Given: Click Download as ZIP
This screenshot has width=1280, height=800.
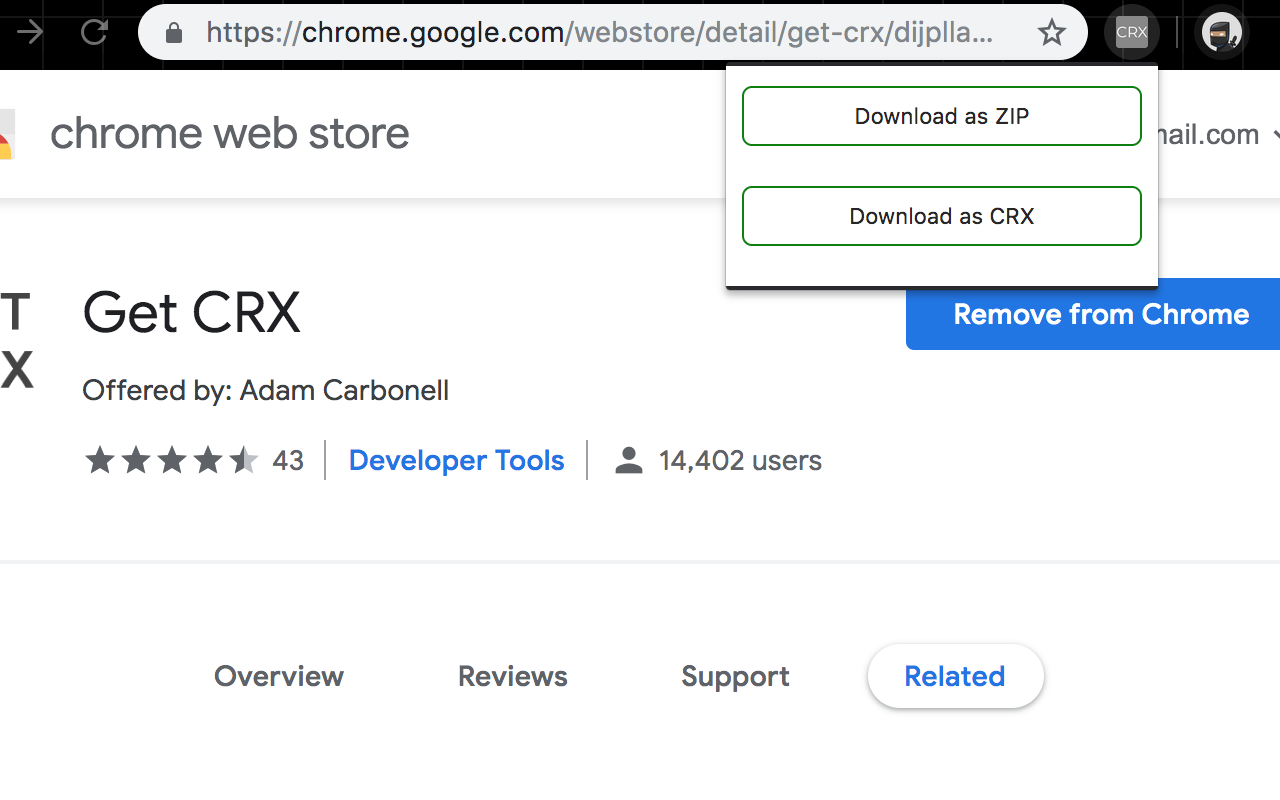Looking at the screenshot, I should (x=941, y=116).
